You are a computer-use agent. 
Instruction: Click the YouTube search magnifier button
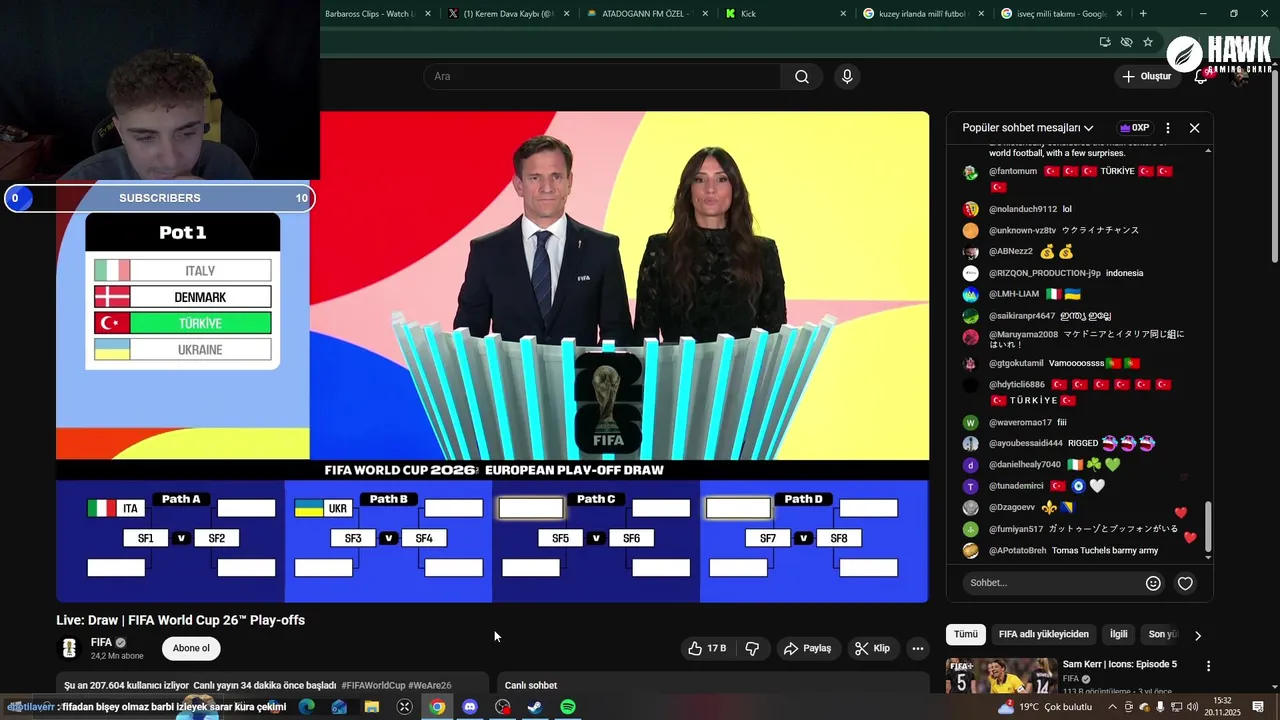pos(802,77)
